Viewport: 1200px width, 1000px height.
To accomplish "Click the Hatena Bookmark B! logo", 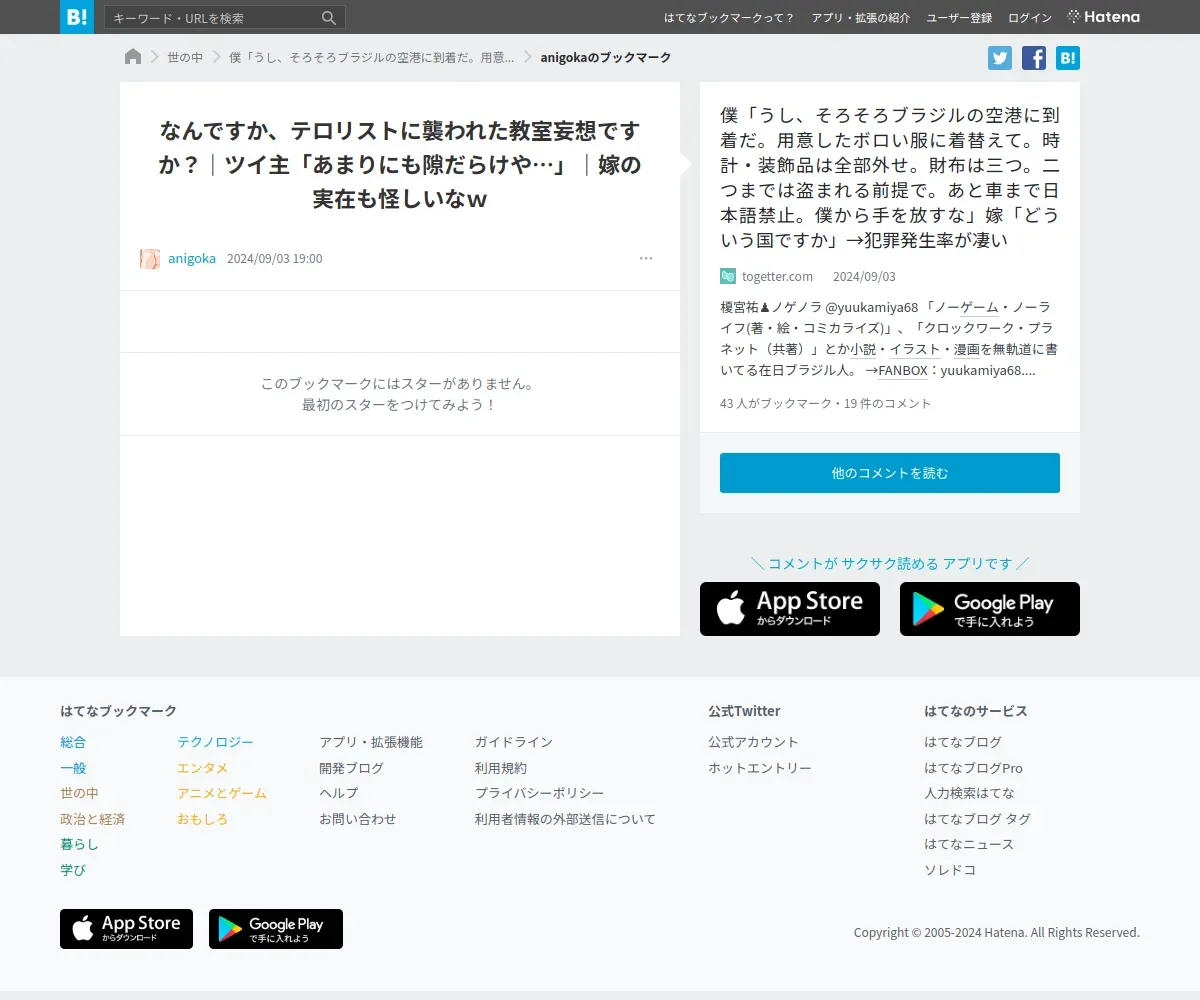I will [77, 17].
